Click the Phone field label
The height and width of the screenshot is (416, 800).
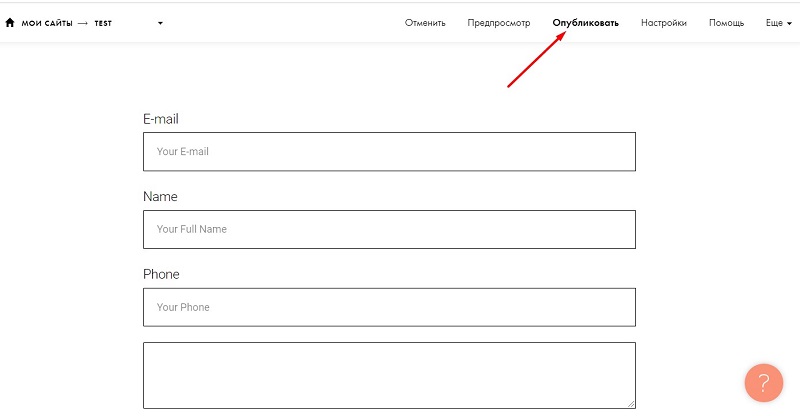coord(161,274)
